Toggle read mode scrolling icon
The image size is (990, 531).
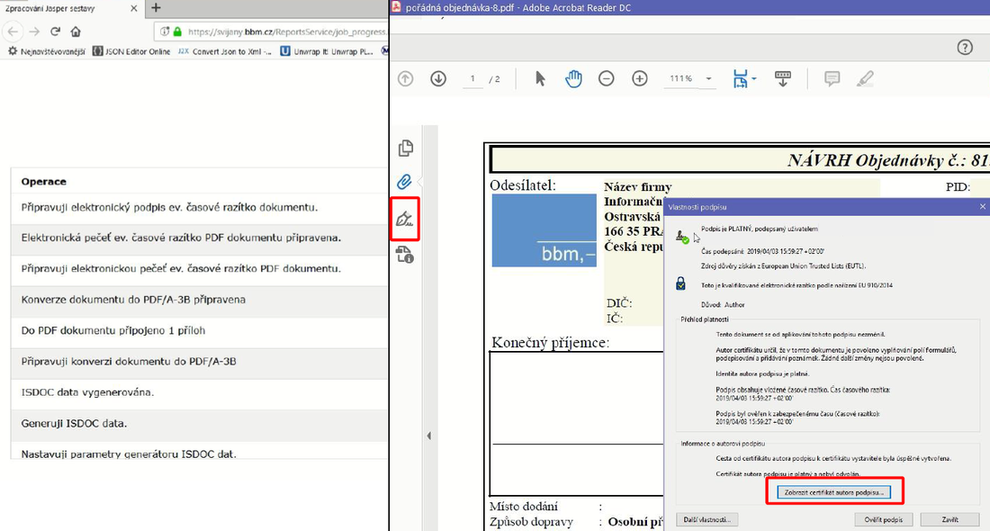click(783, 79)
